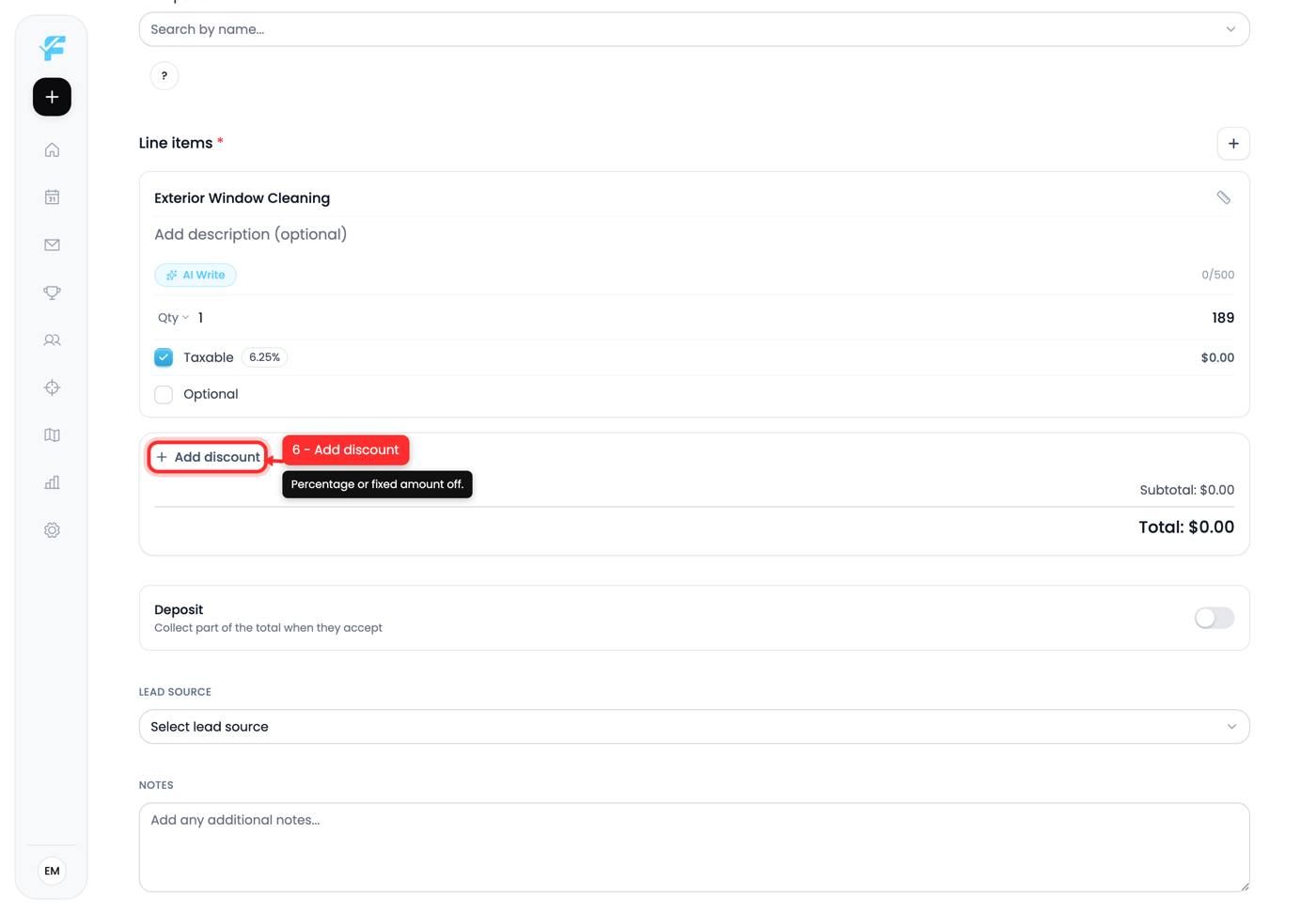Click the paperclip attachment icon on line item
The image size is (1316, 914).
coord(1223,197)
